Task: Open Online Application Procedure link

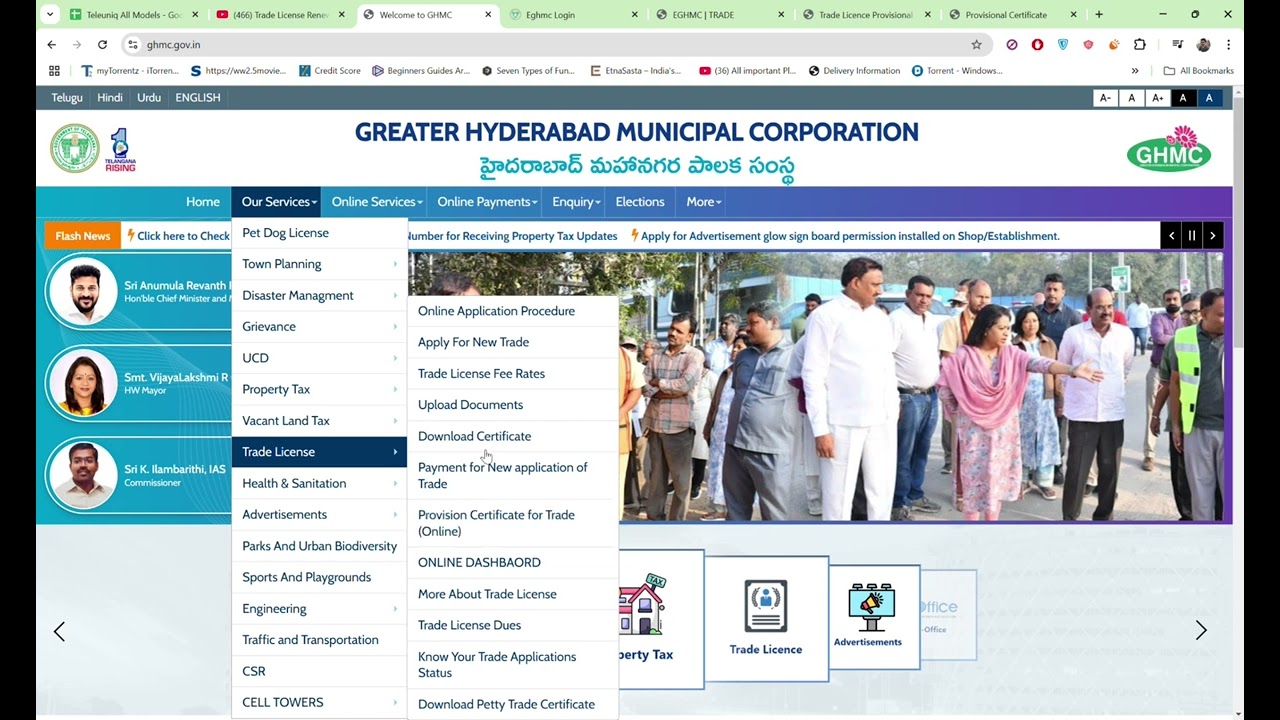Action: click(513, 311)
